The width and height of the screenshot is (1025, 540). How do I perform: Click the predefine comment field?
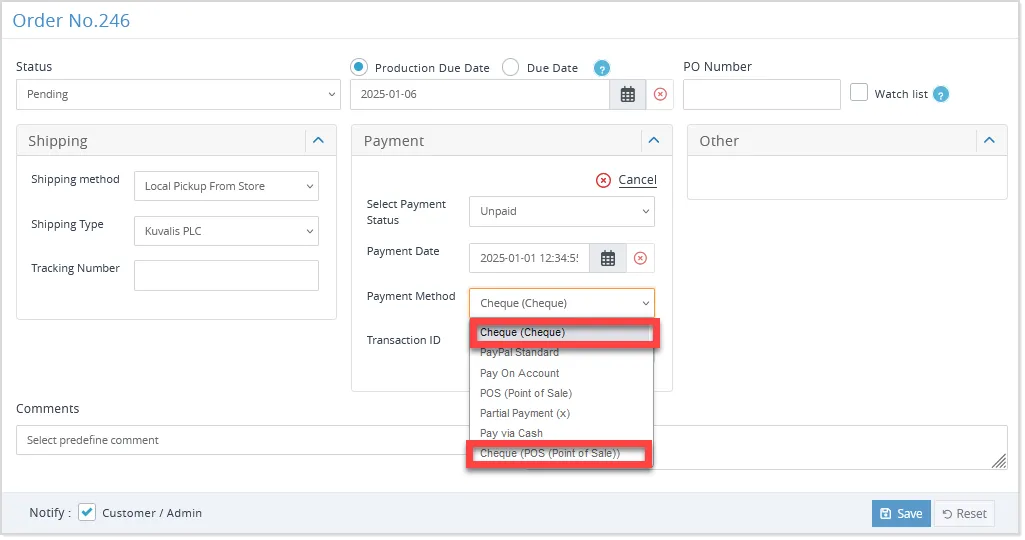point(242,440)
